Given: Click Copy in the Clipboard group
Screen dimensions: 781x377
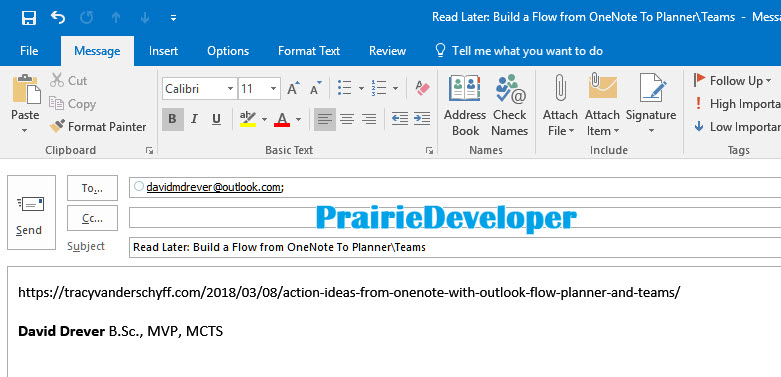Looking at the screenshot, I should (x=72, y=104).
